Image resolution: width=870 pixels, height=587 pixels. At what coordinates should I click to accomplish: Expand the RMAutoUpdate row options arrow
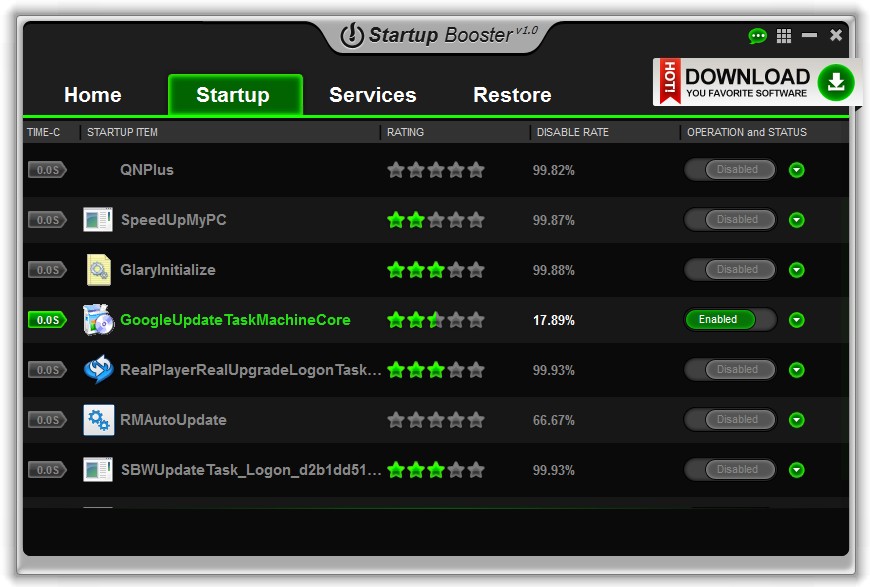coord(797,419)
